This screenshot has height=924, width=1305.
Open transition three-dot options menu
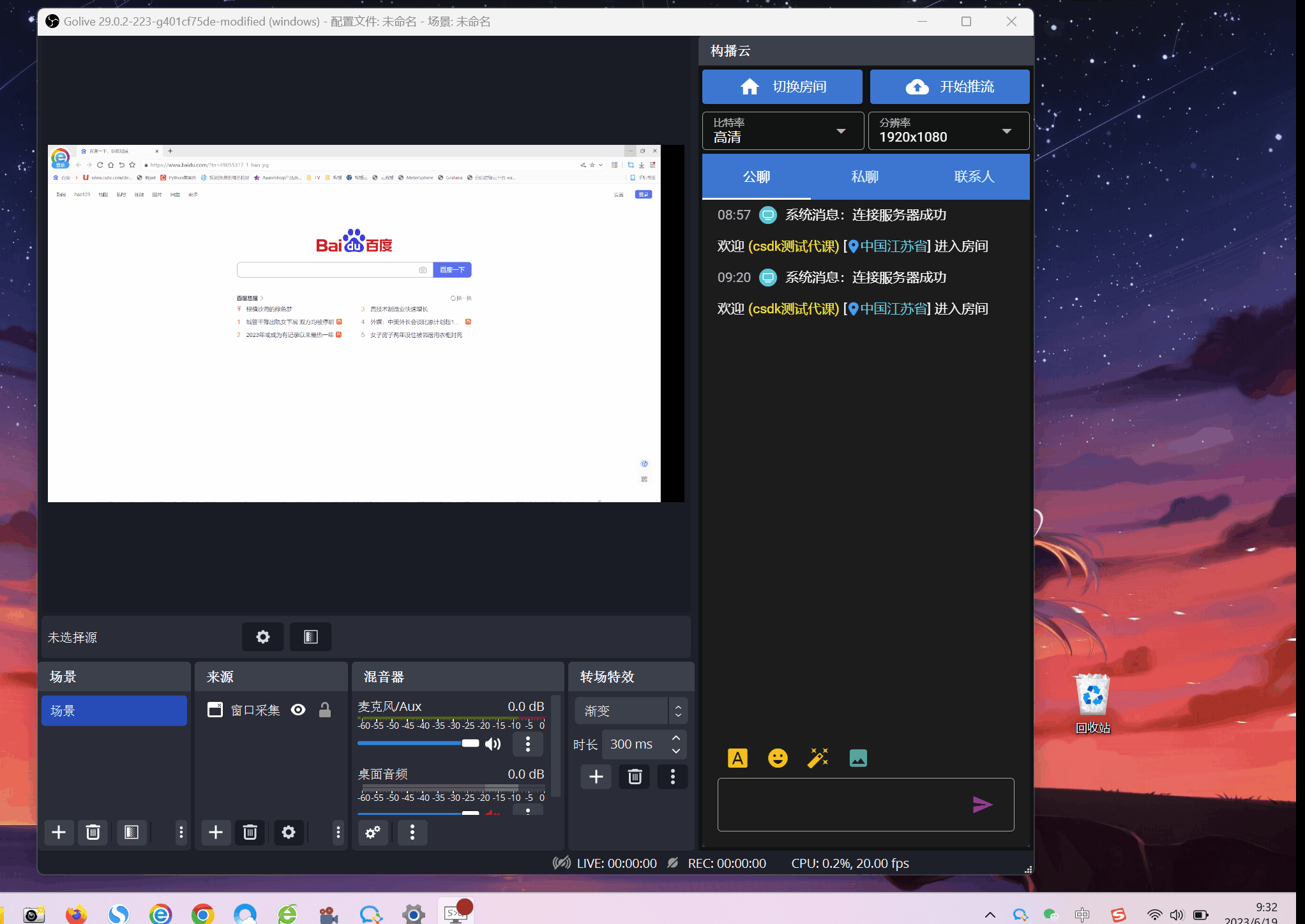click(672, 777)
